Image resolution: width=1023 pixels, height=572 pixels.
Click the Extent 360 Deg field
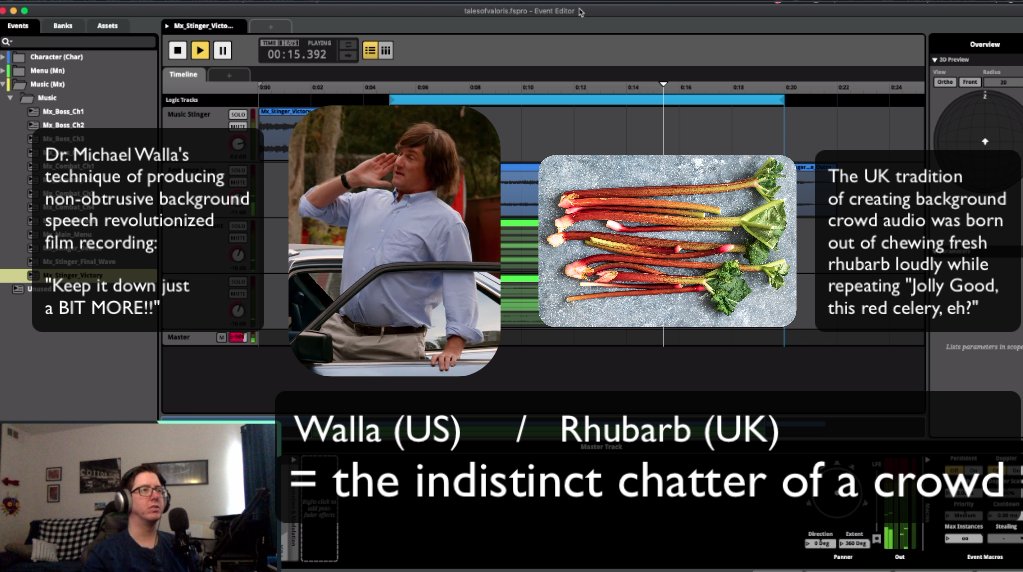854,543
